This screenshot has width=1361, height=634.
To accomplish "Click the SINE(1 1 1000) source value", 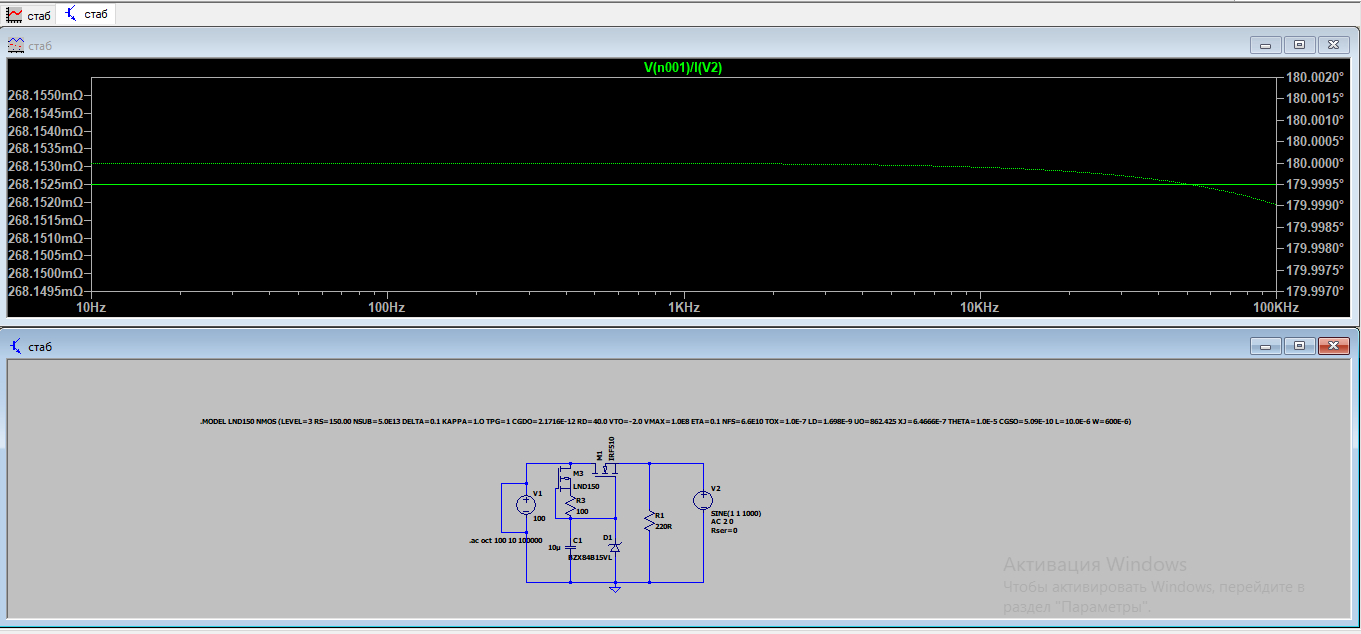I will coord(736,513).
